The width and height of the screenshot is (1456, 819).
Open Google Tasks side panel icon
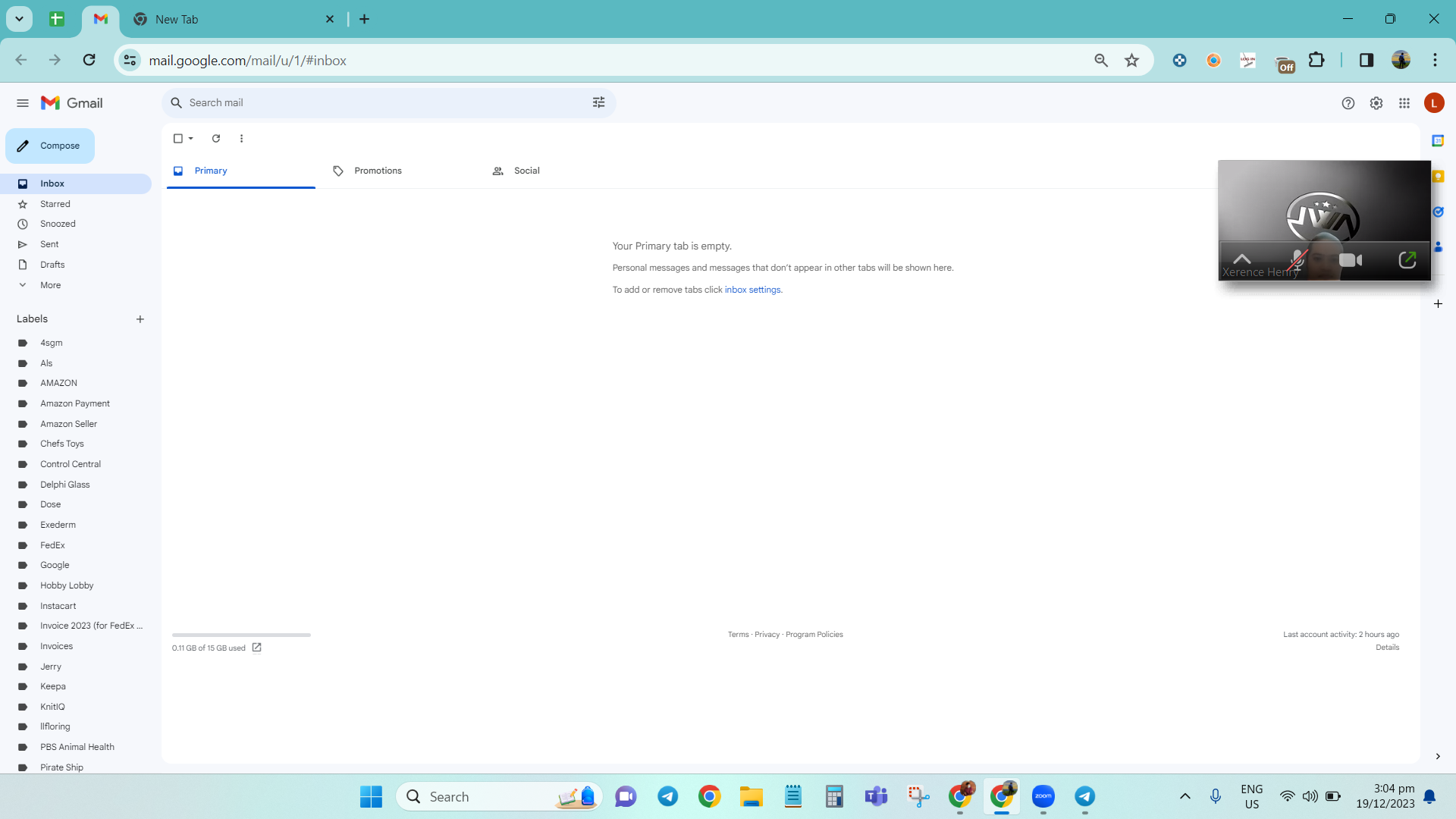pos(1438,212)
